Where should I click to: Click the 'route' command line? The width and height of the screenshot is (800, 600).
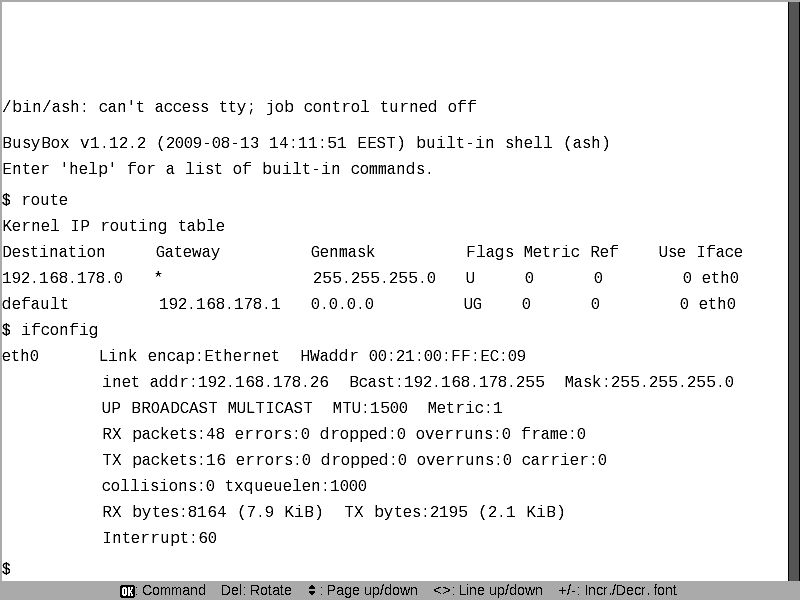coord(35,200)
